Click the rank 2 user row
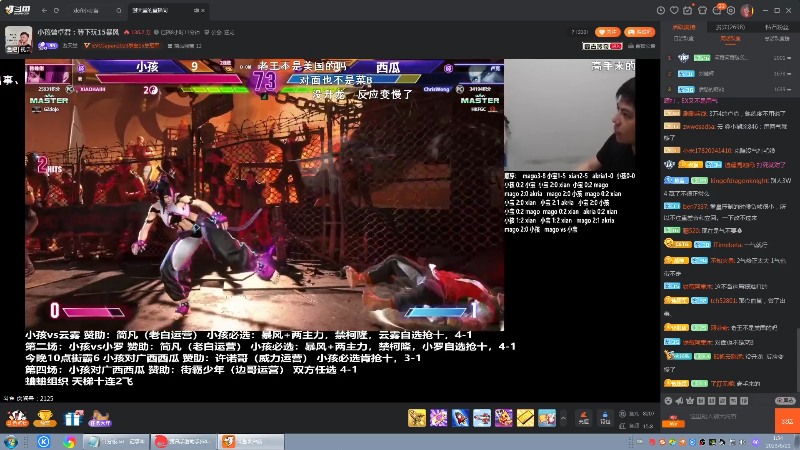The height and width of the screenshot is (450, 800). click(730, 73)
